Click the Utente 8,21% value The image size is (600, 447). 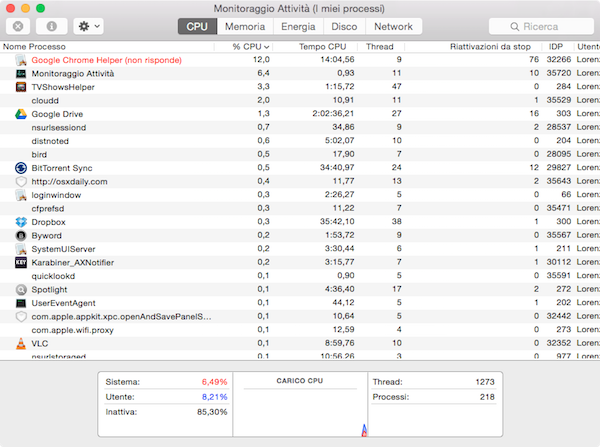pos(214,397)
